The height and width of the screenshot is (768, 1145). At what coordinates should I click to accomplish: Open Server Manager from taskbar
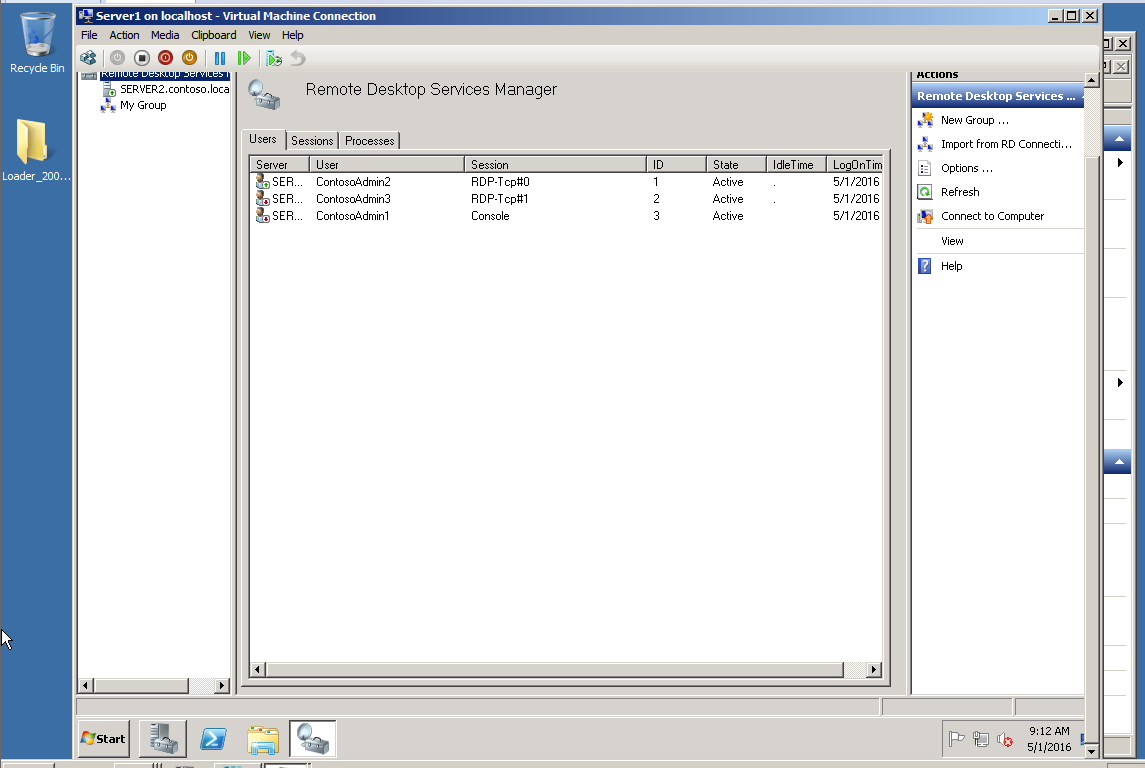tap(163, 739)
